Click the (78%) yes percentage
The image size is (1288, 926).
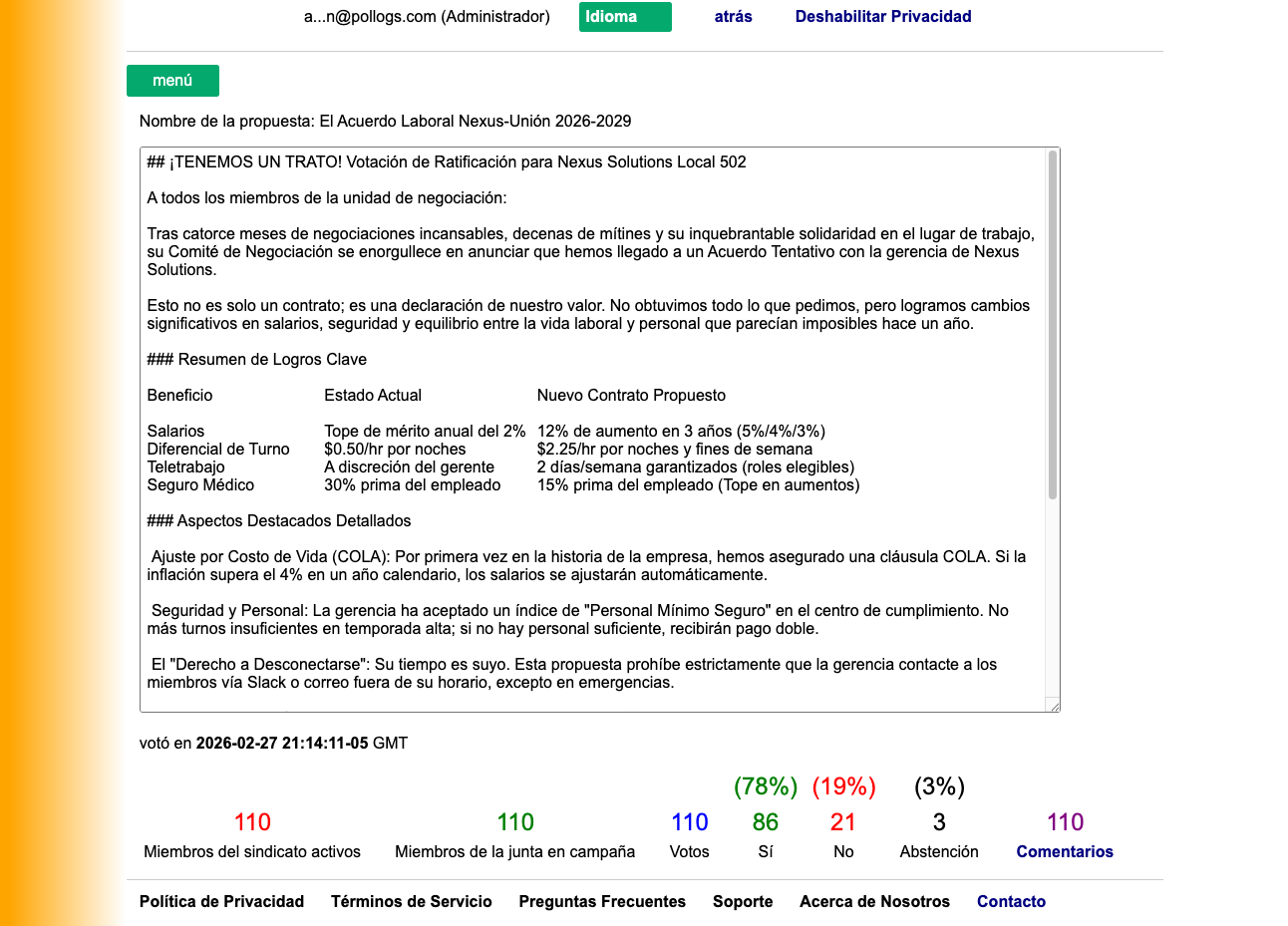766,786
